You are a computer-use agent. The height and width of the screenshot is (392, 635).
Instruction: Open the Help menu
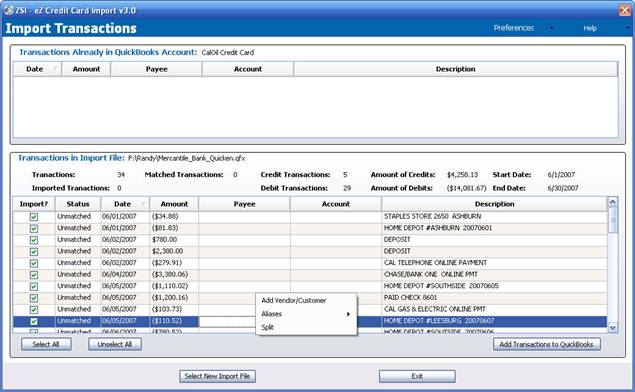tap(590, 28)
